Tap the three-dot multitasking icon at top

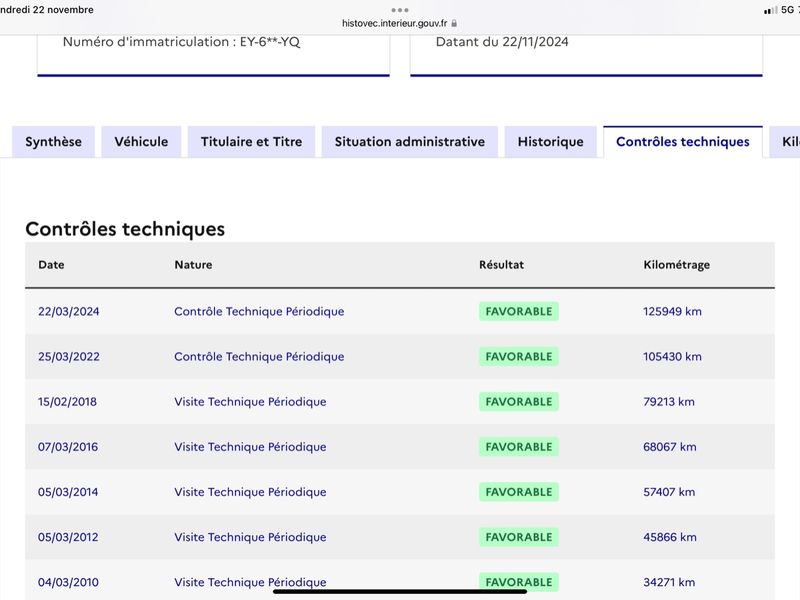[399, 10]
